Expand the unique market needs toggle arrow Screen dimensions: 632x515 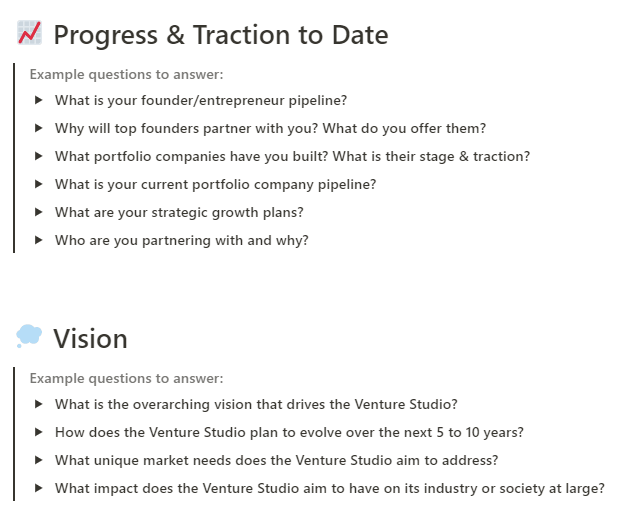[39, 460]
